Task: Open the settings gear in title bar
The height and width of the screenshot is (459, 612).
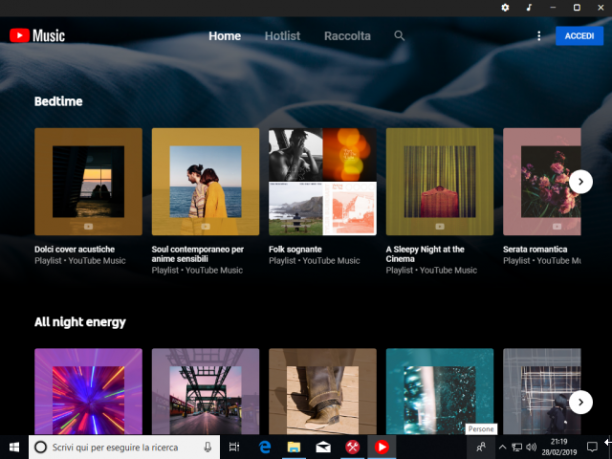Action: pyautogui.click(x=505, y=7)
